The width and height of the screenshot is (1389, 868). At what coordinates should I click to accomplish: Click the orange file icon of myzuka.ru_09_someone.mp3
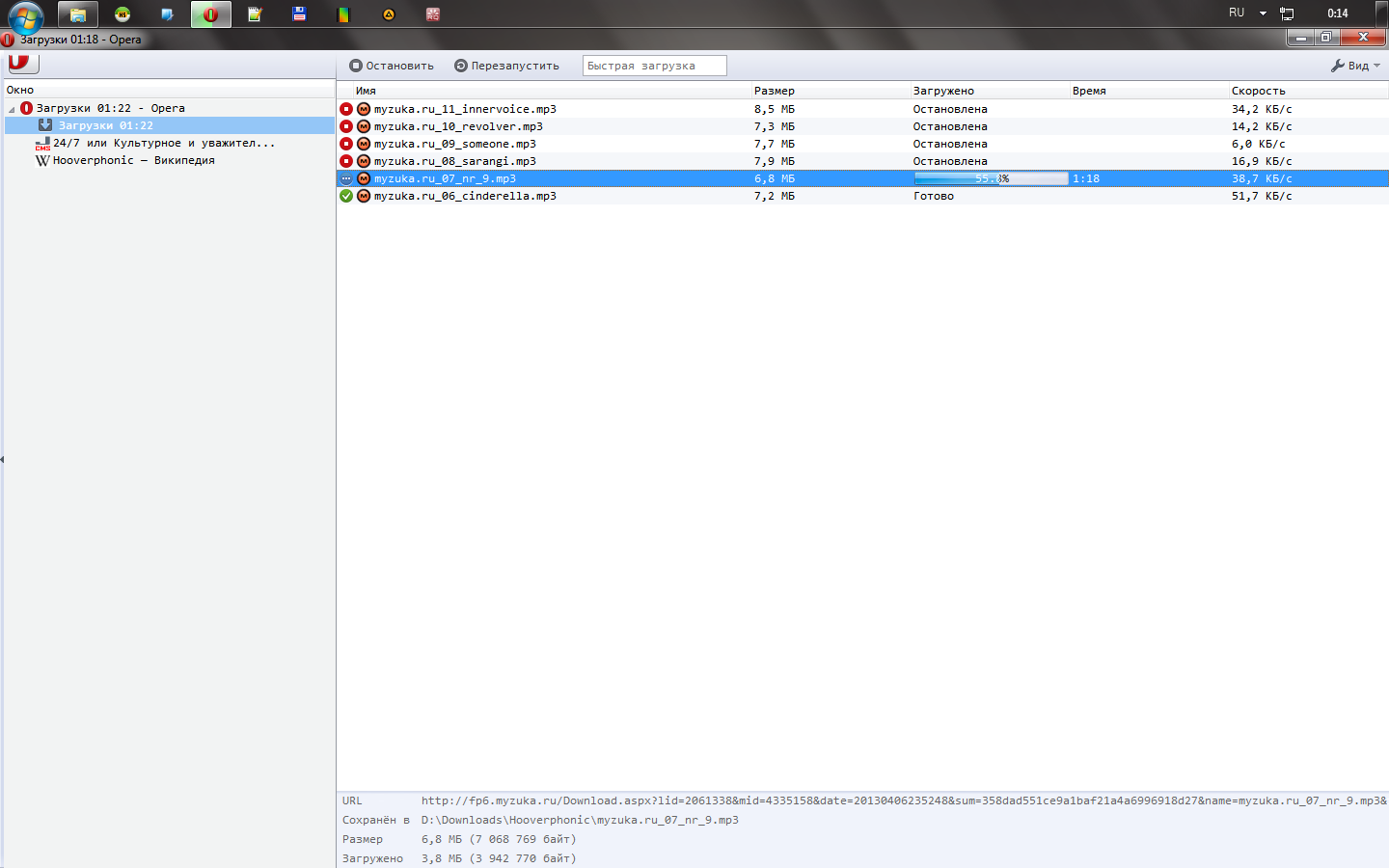364,144
